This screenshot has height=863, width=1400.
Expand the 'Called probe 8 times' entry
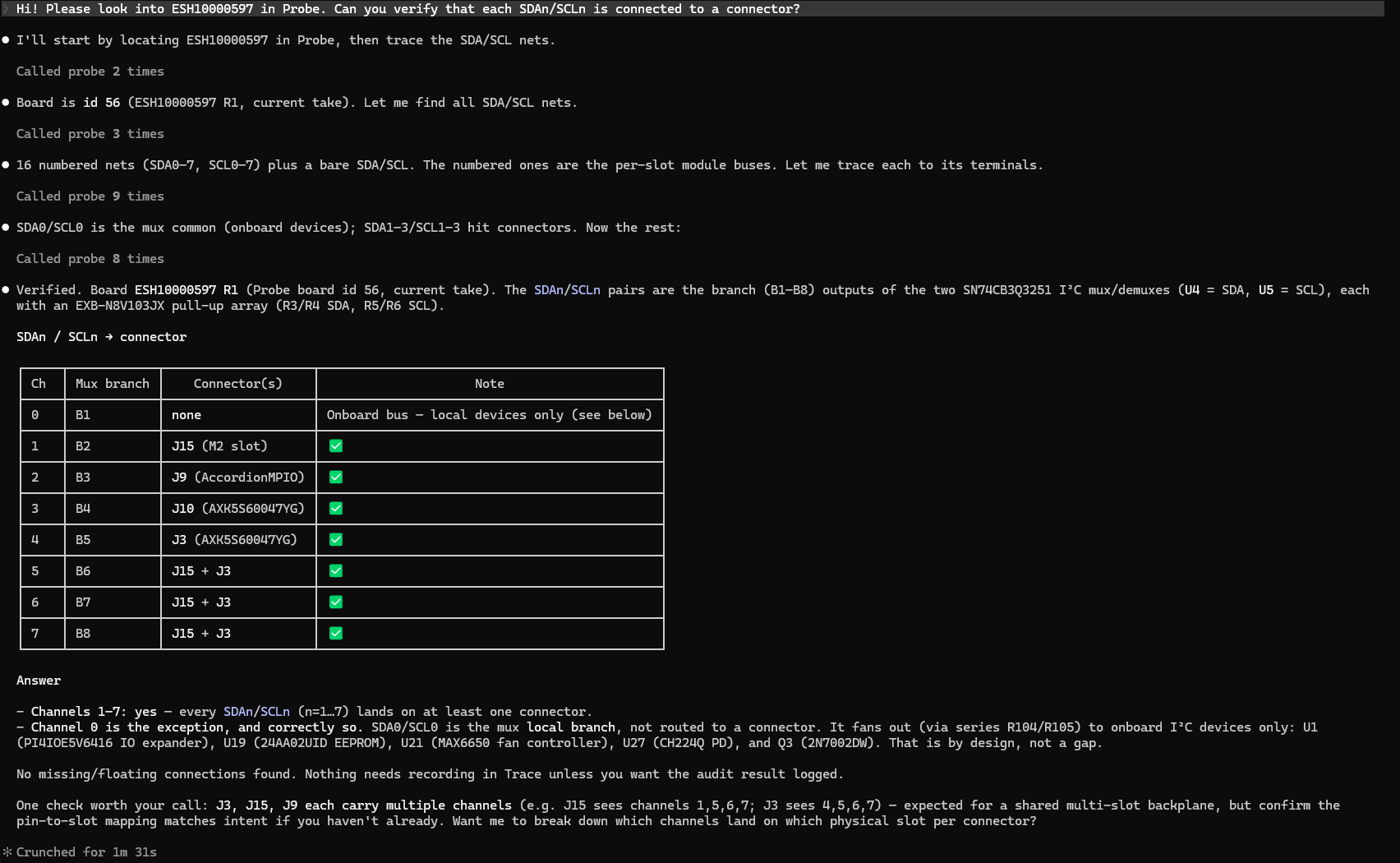(x=90, y=259)
